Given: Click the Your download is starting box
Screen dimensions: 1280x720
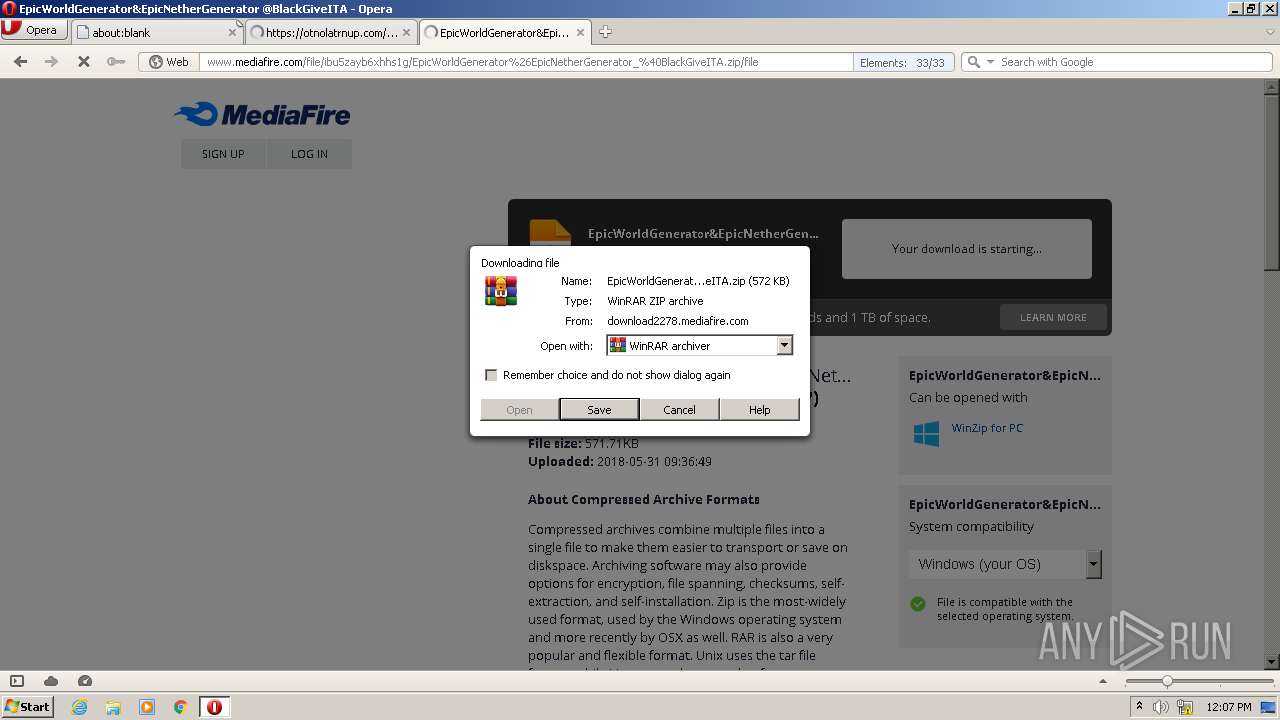Looking at the screenshot, I should tap(966, 249).
